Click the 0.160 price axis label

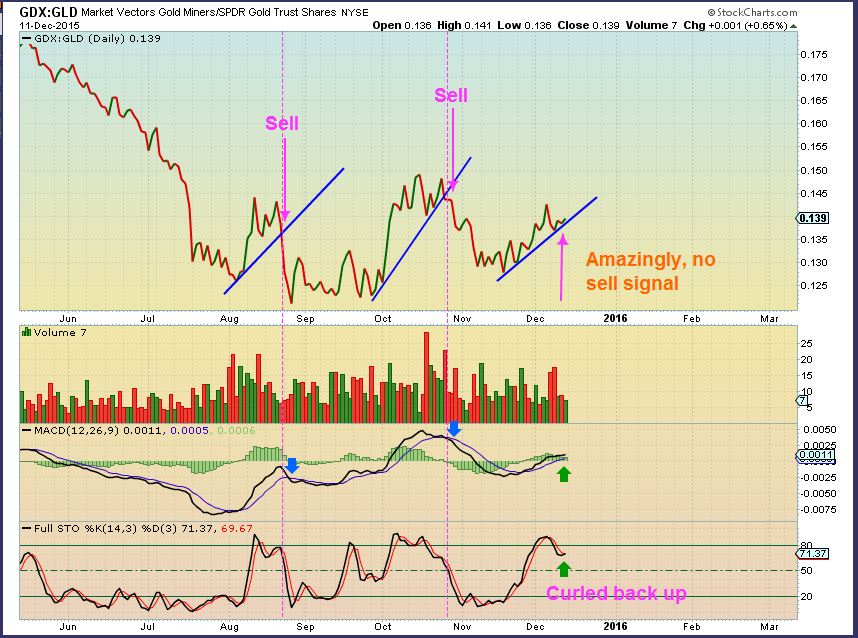point(814,124)
